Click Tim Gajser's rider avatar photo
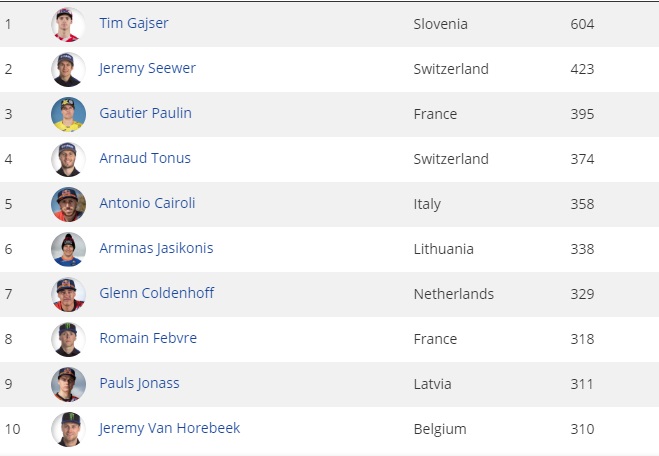Screen dimensions: 659x456 click(68, 24)
